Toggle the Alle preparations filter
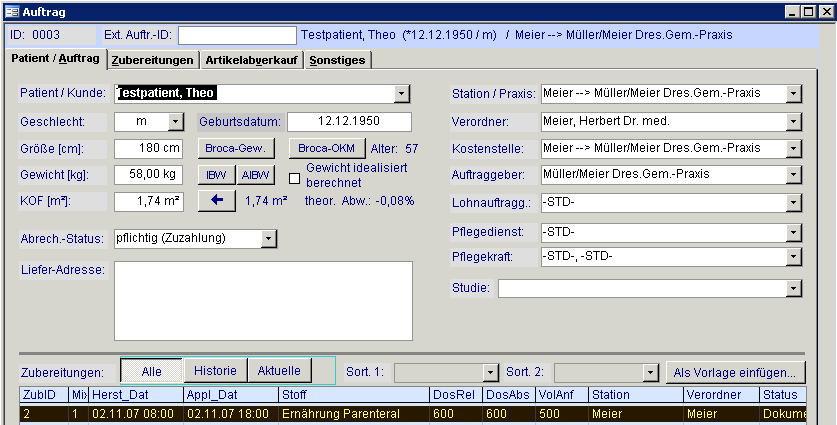Viewport: 837px width, 425px height. [x=152, y=371]
